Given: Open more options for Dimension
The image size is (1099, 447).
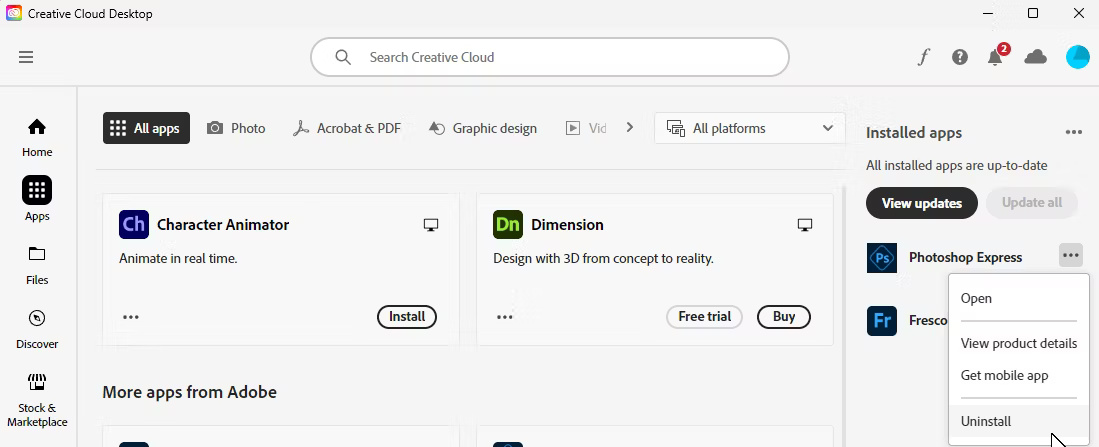Looking at the screenshot, I should click(x=505, y=317).
